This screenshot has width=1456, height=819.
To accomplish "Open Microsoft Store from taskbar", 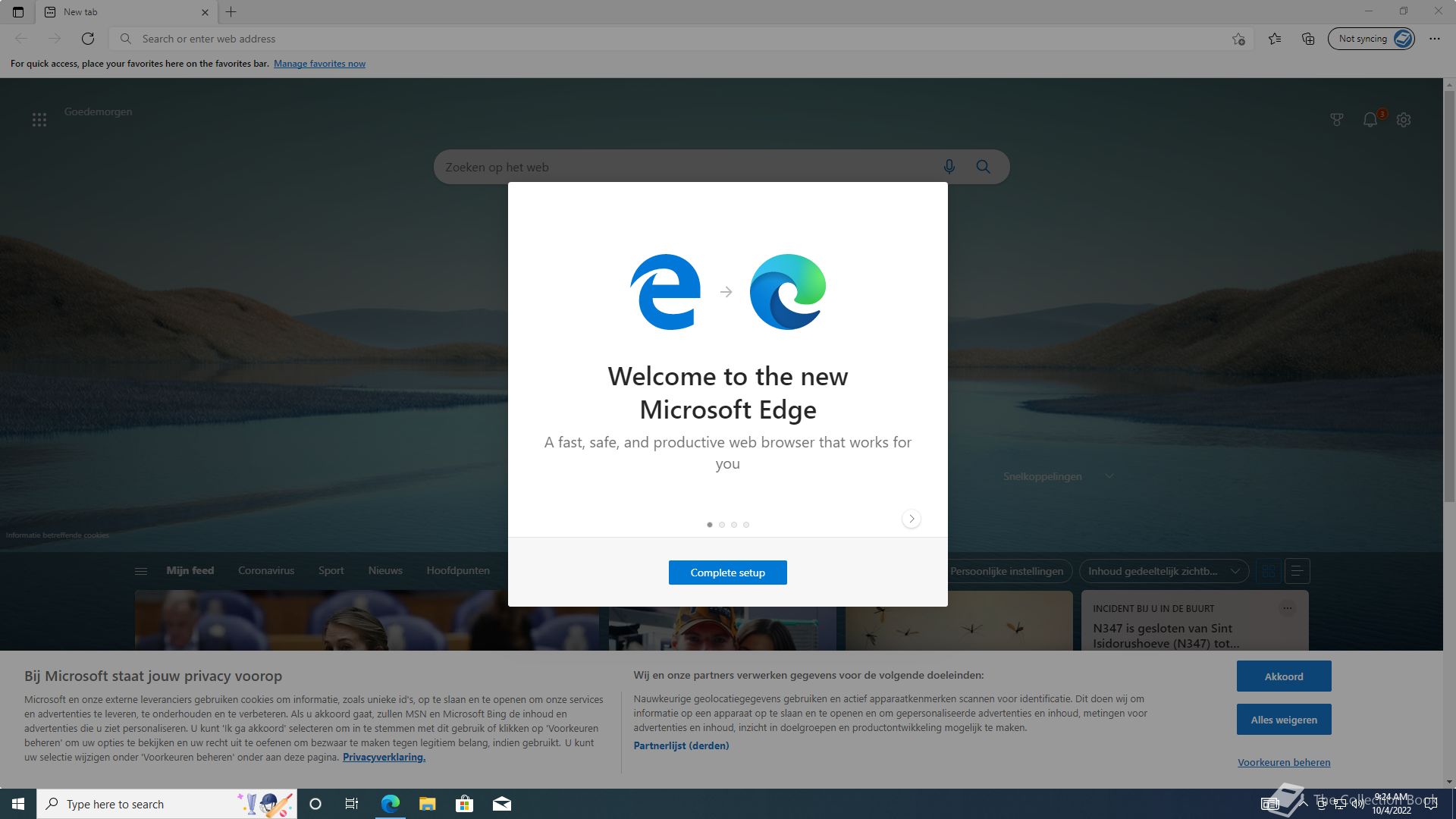I will [464, 804].
